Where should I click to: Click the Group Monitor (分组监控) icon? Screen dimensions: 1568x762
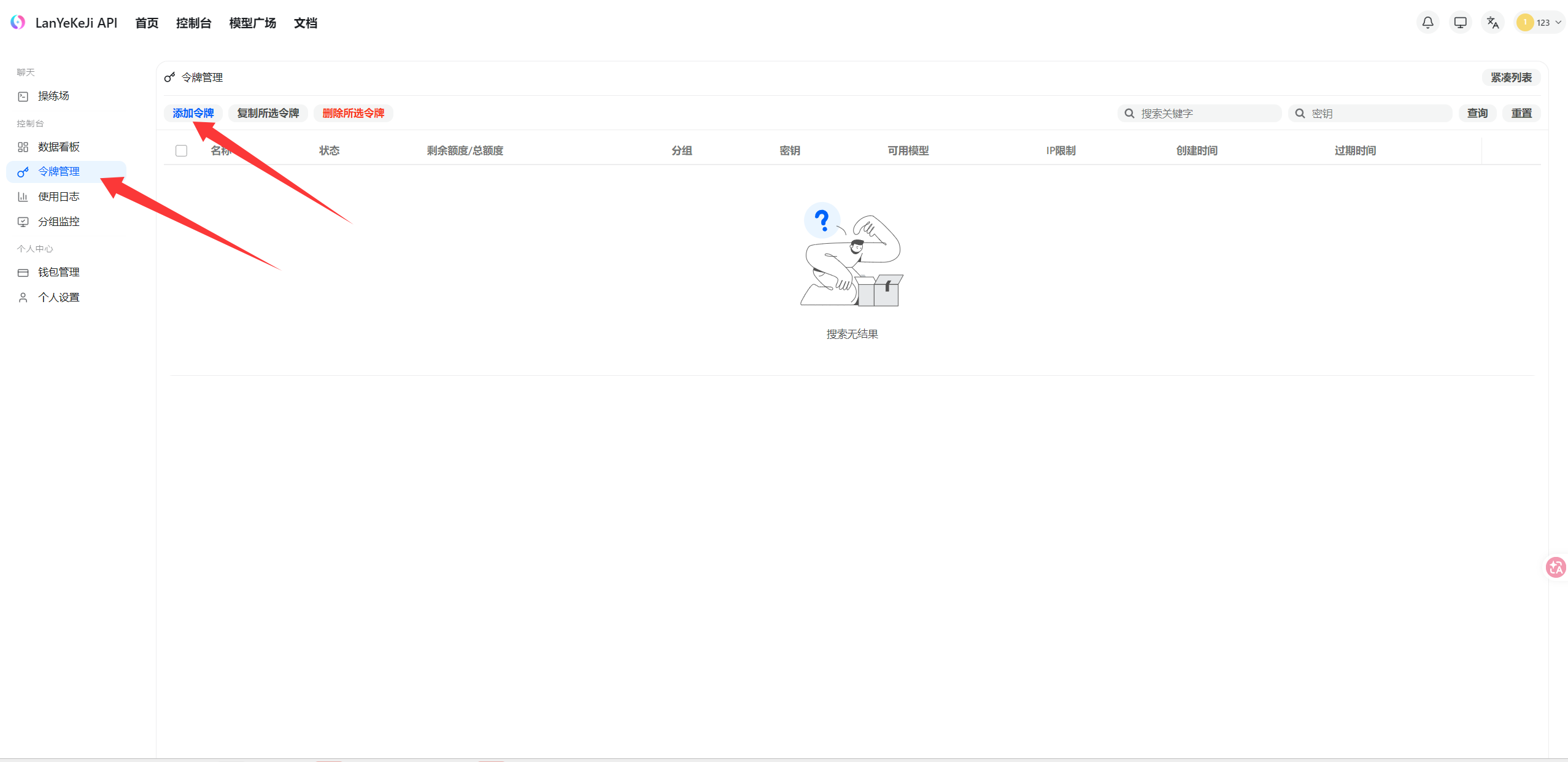point(23,222)
